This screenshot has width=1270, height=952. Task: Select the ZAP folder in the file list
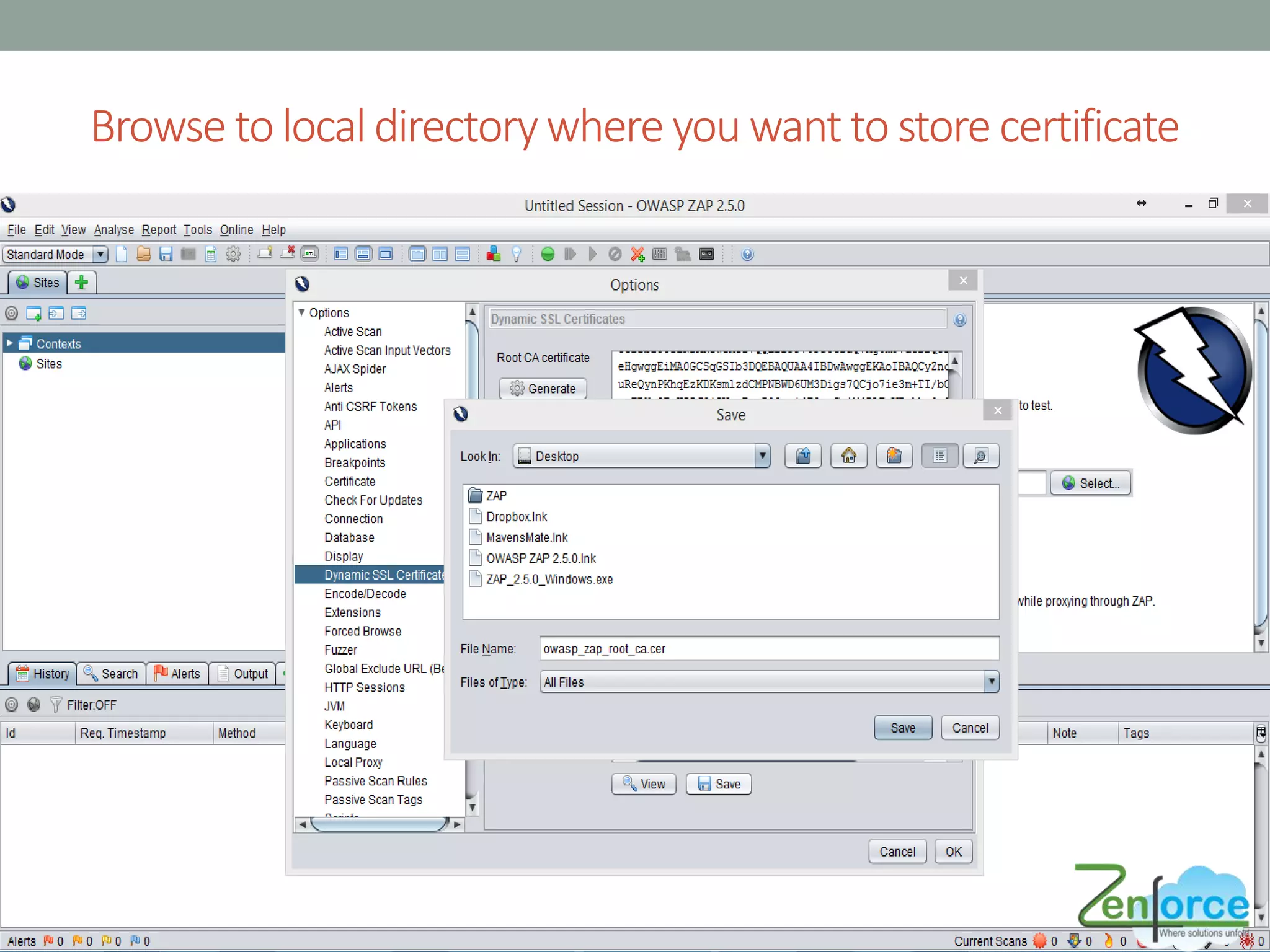[x=487, y=496]
